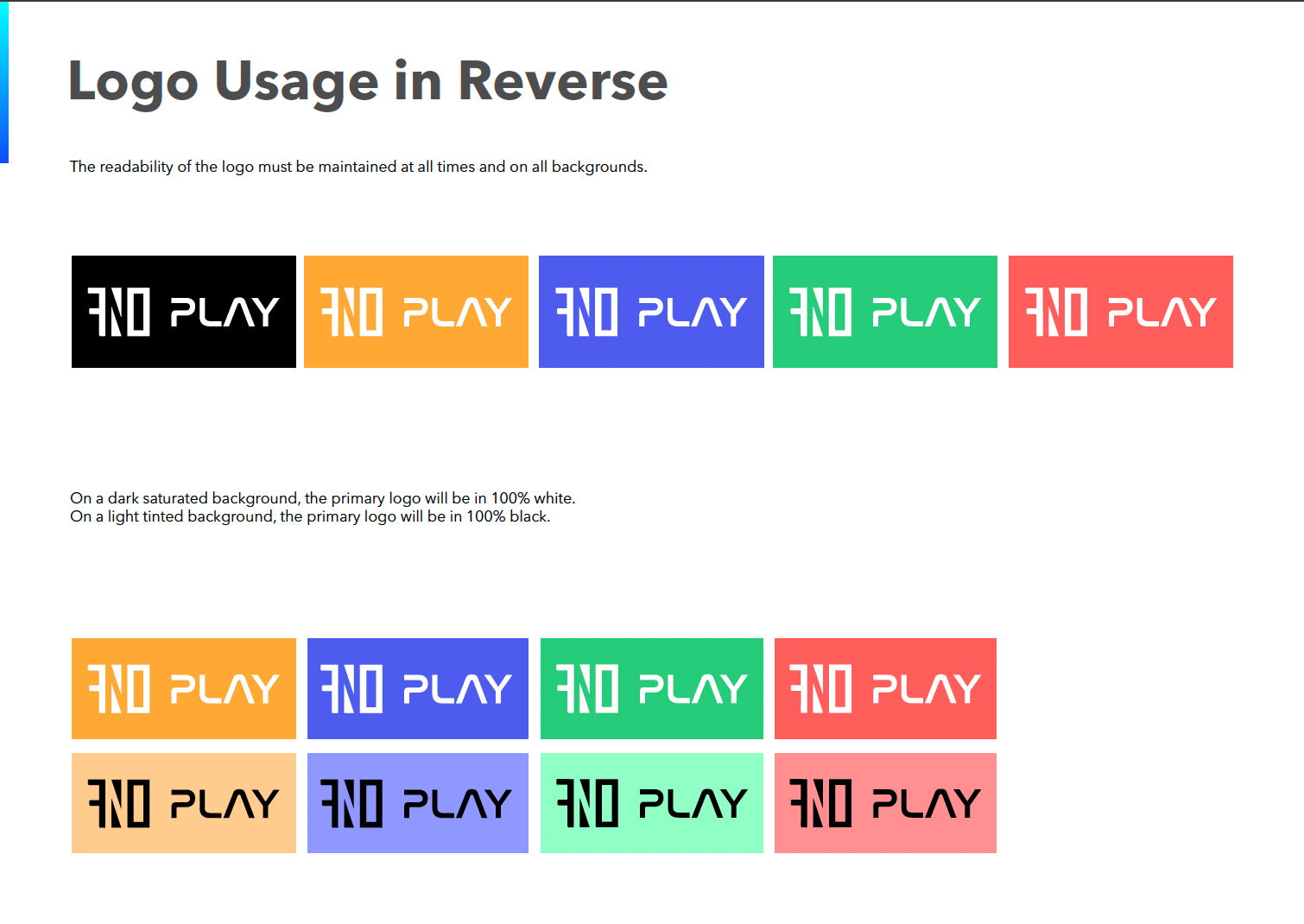Viewport: 1304px width, 924px height.
Task: Click the light green tile with black logo
Action: [x=652, y=803]
